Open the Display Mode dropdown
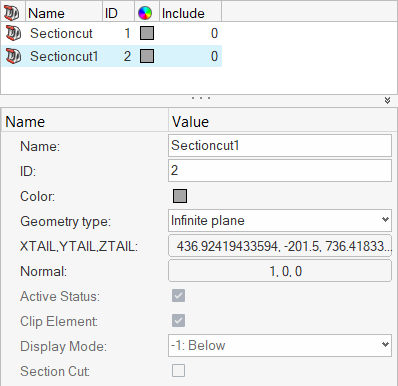 280,346
